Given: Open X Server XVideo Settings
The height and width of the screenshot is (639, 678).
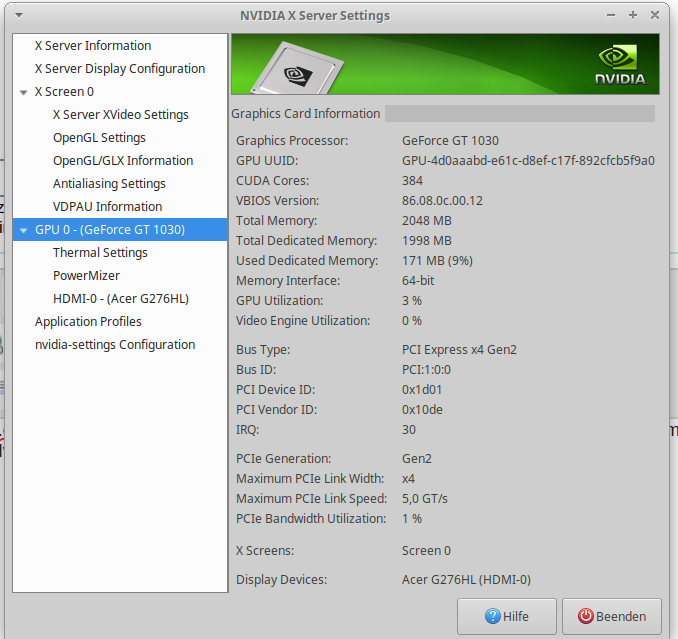Looking at the screenshot, I should 121,115.
